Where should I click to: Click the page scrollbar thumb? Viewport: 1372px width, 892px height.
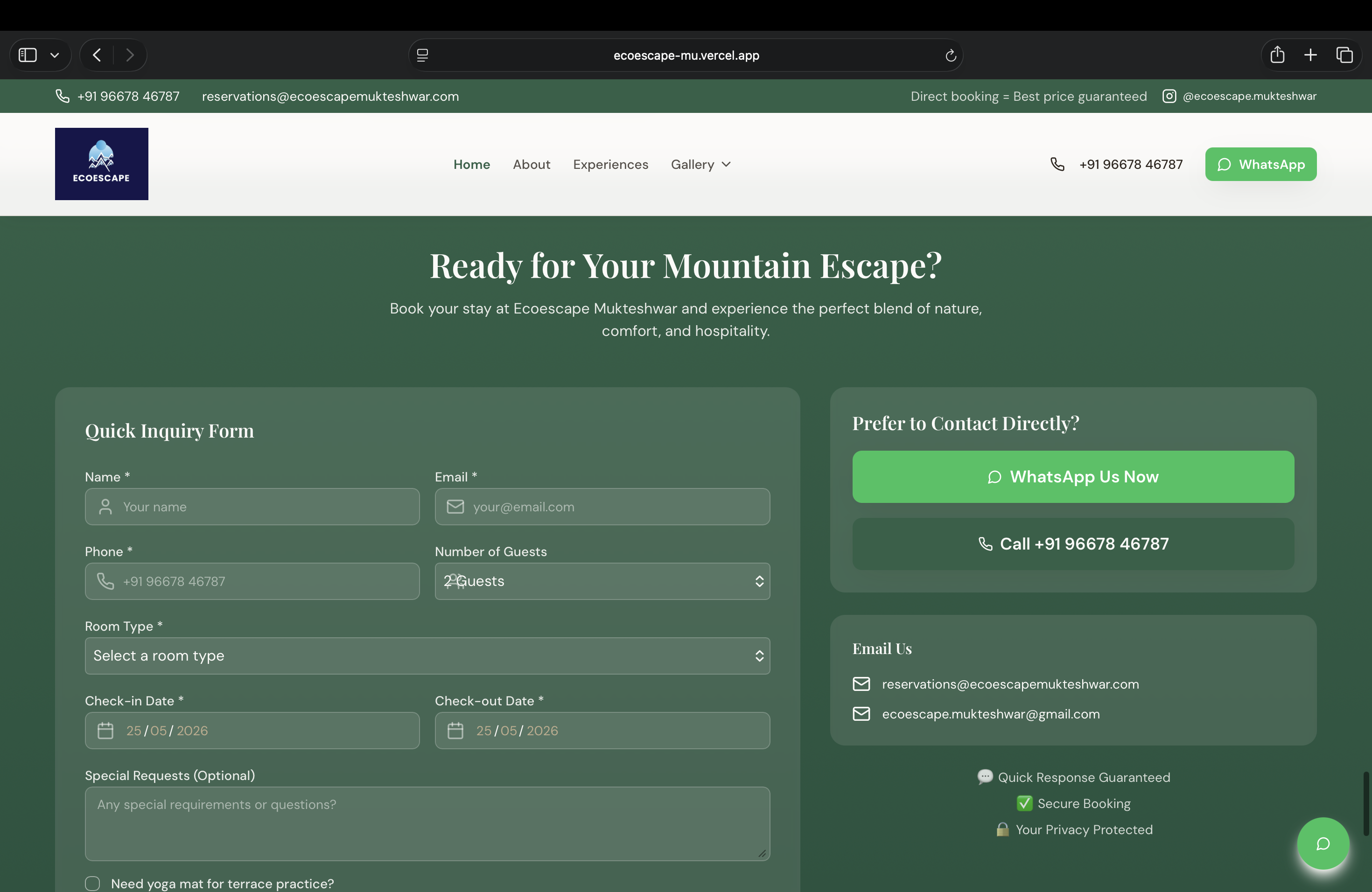click(1365, 803)
